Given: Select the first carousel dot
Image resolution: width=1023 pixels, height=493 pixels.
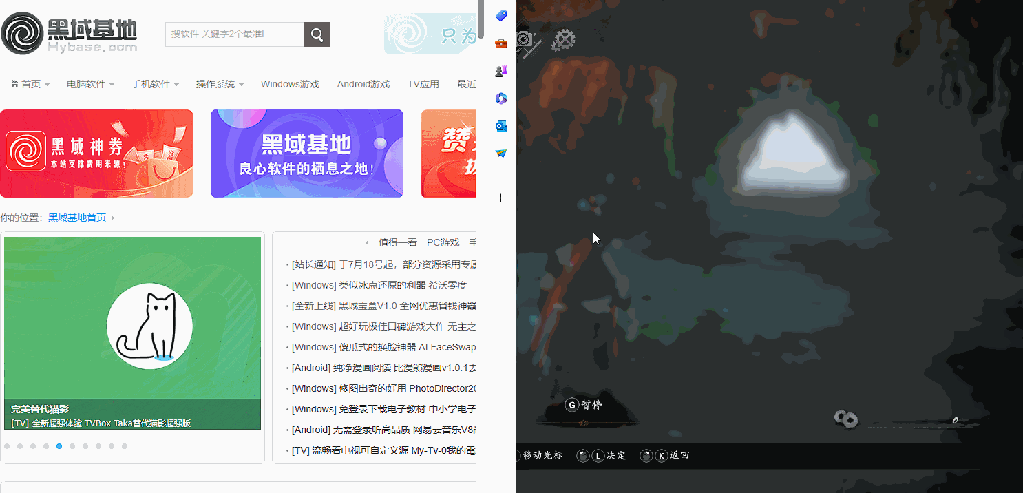Looking at the screenshot, I should click(7, 446).
